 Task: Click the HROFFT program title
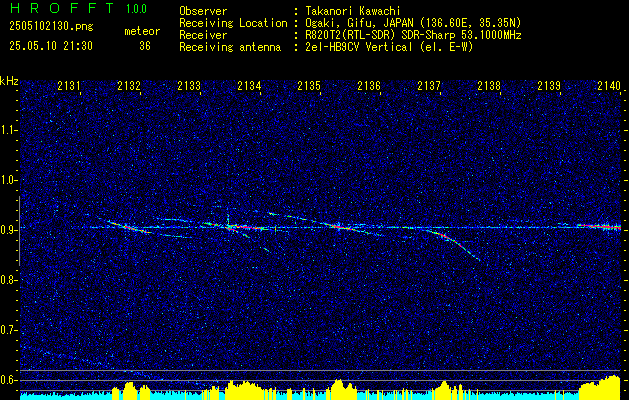click(x=62, y=8)
